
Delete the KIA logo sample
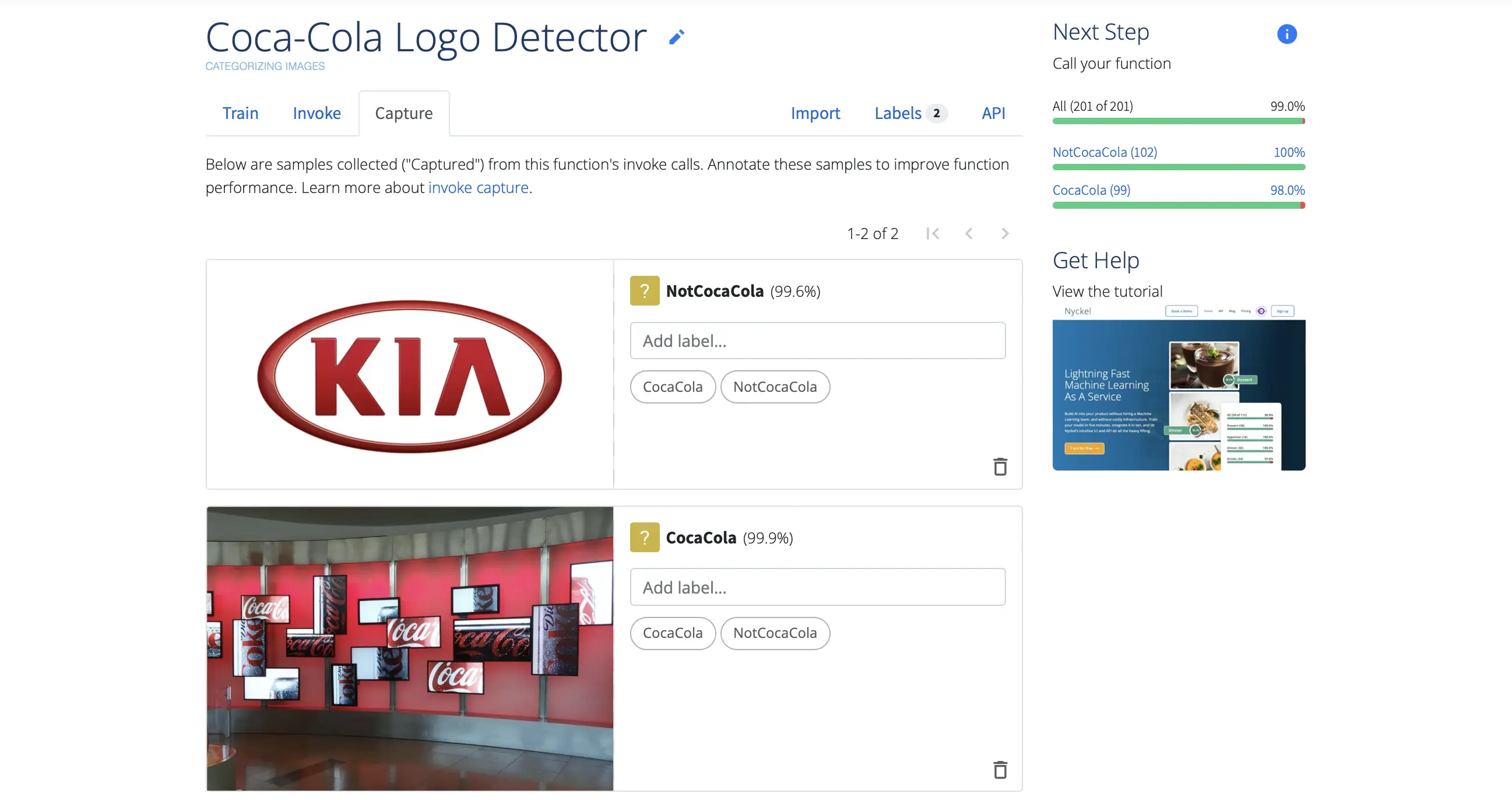pyautogui.click(x=1000, y=467)
